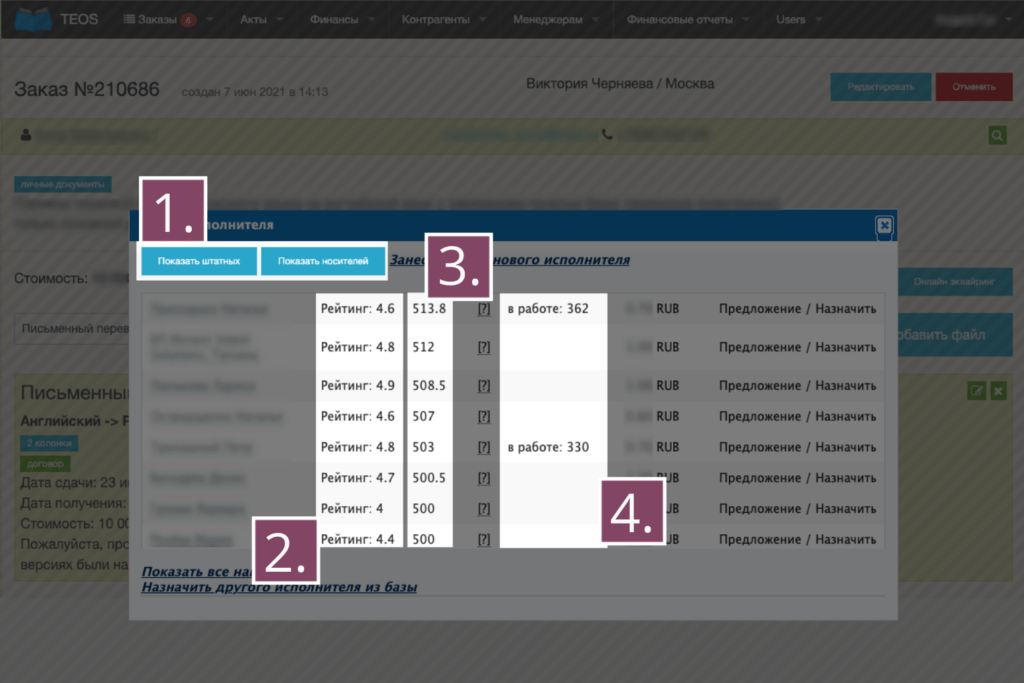Click [?] help link for score 500.5

tap(483, 479)
